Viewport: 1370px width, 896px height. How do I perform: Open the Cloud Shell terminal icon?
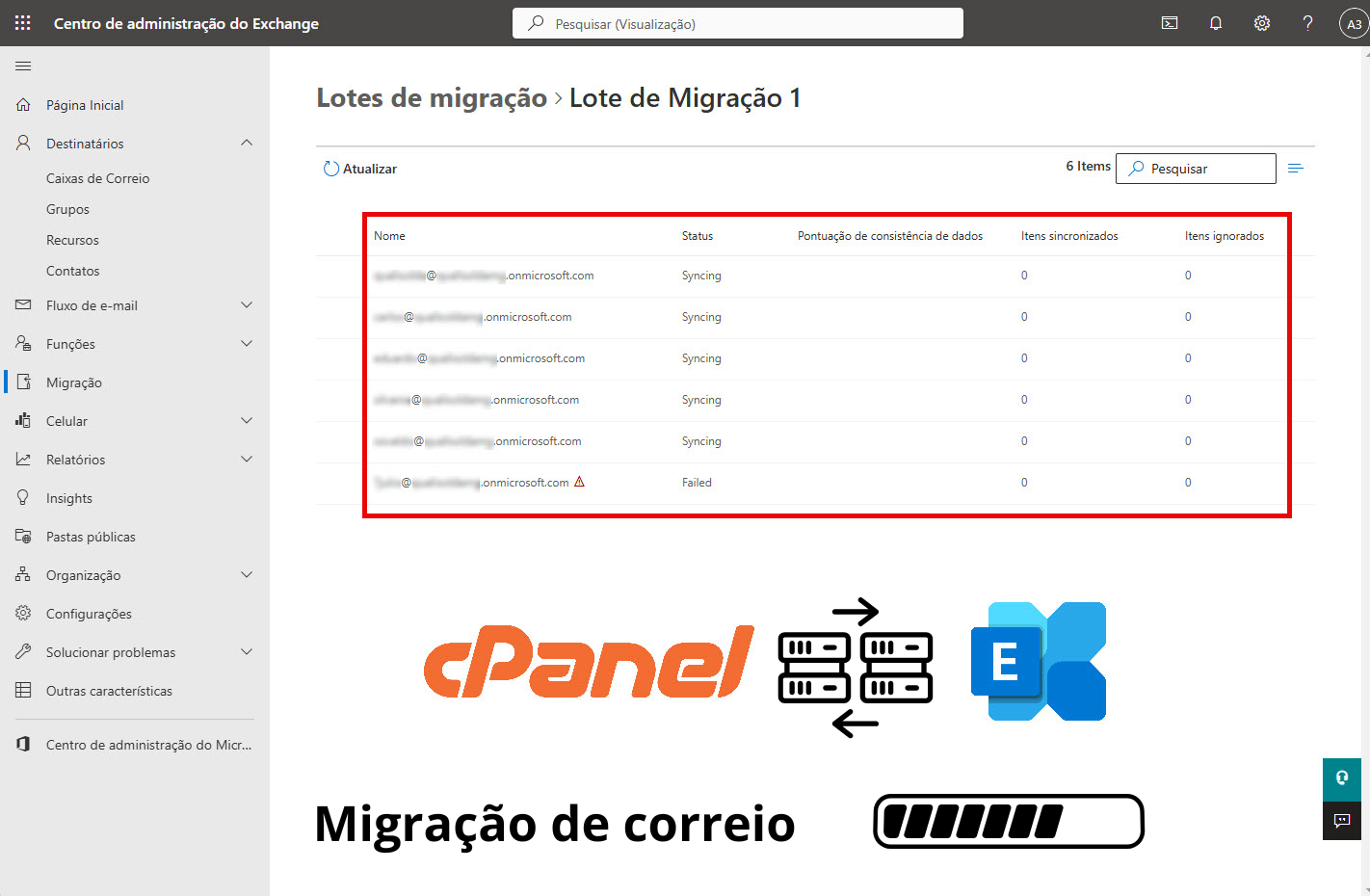tap(1170, 23)
